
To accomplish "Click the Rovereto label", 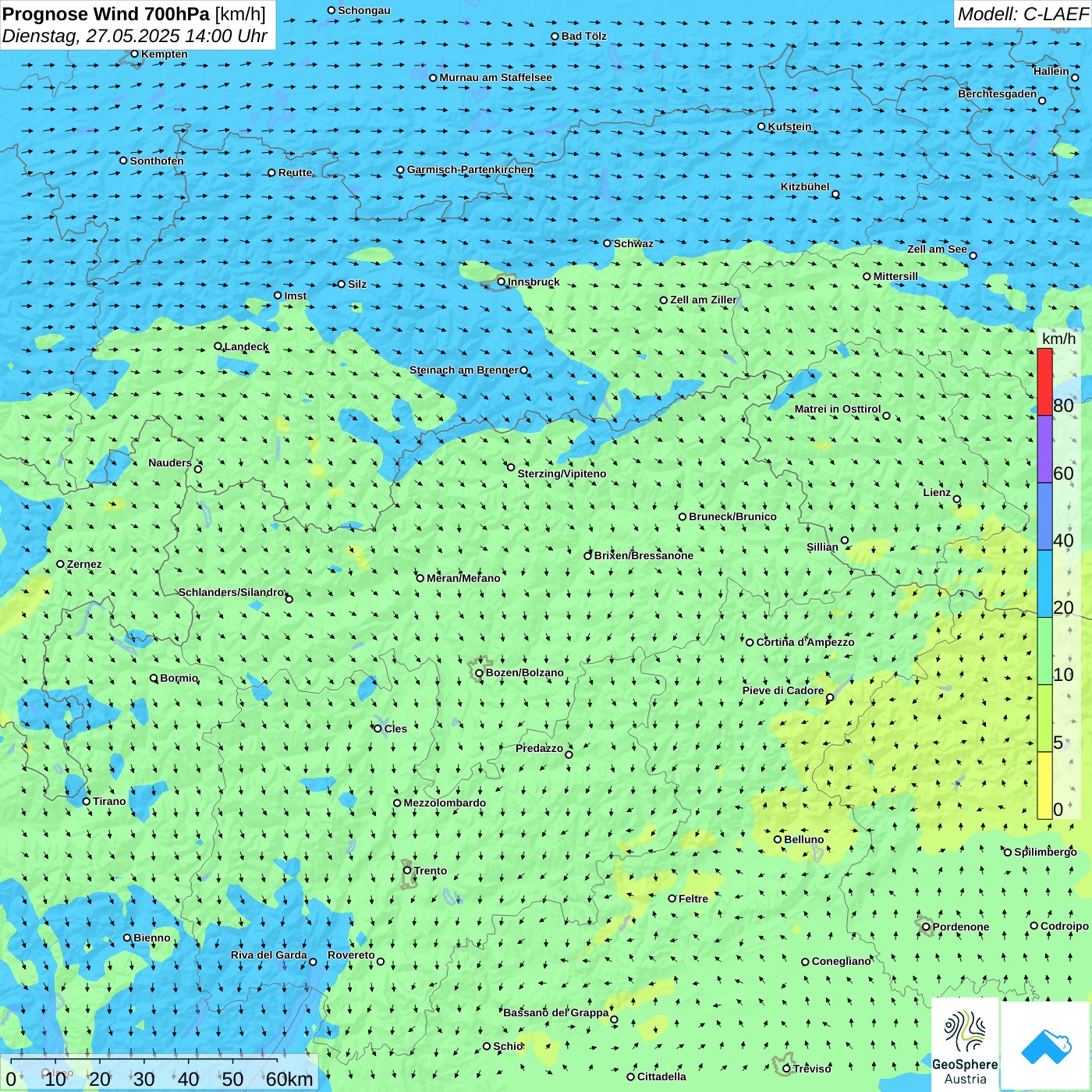I will click(352, 955).
